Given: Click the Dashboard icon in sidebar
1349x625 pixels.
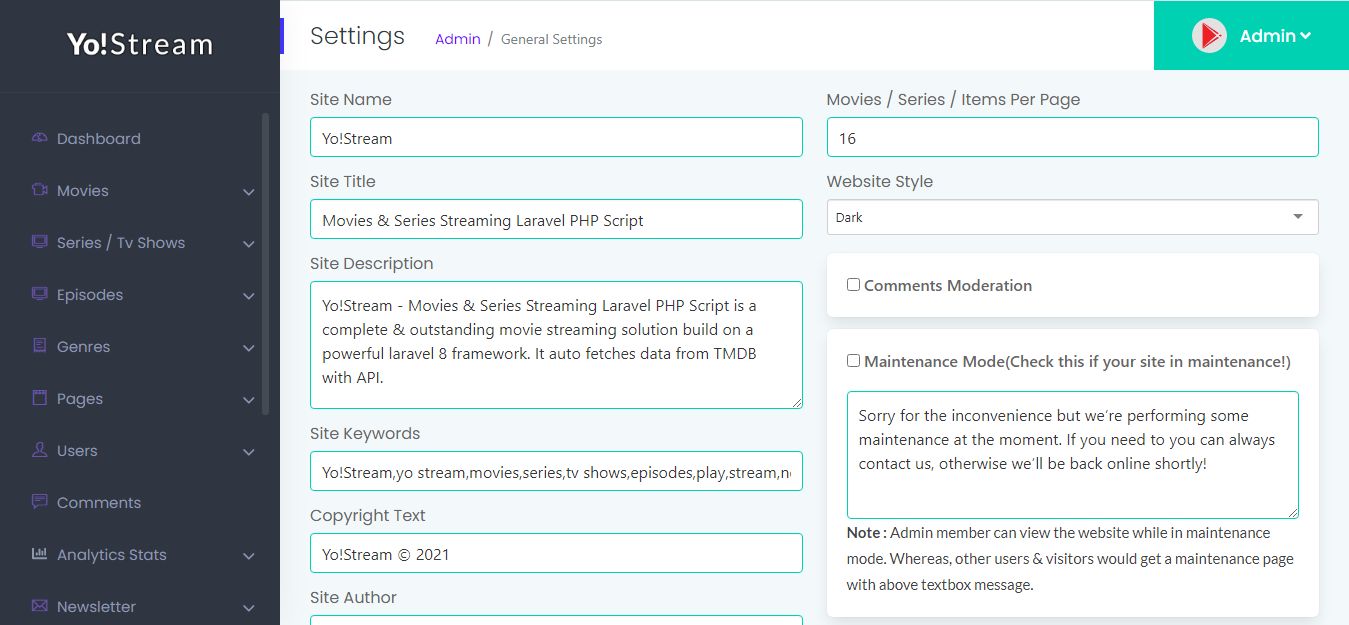Looking at the screenshot, I should 40,138.
